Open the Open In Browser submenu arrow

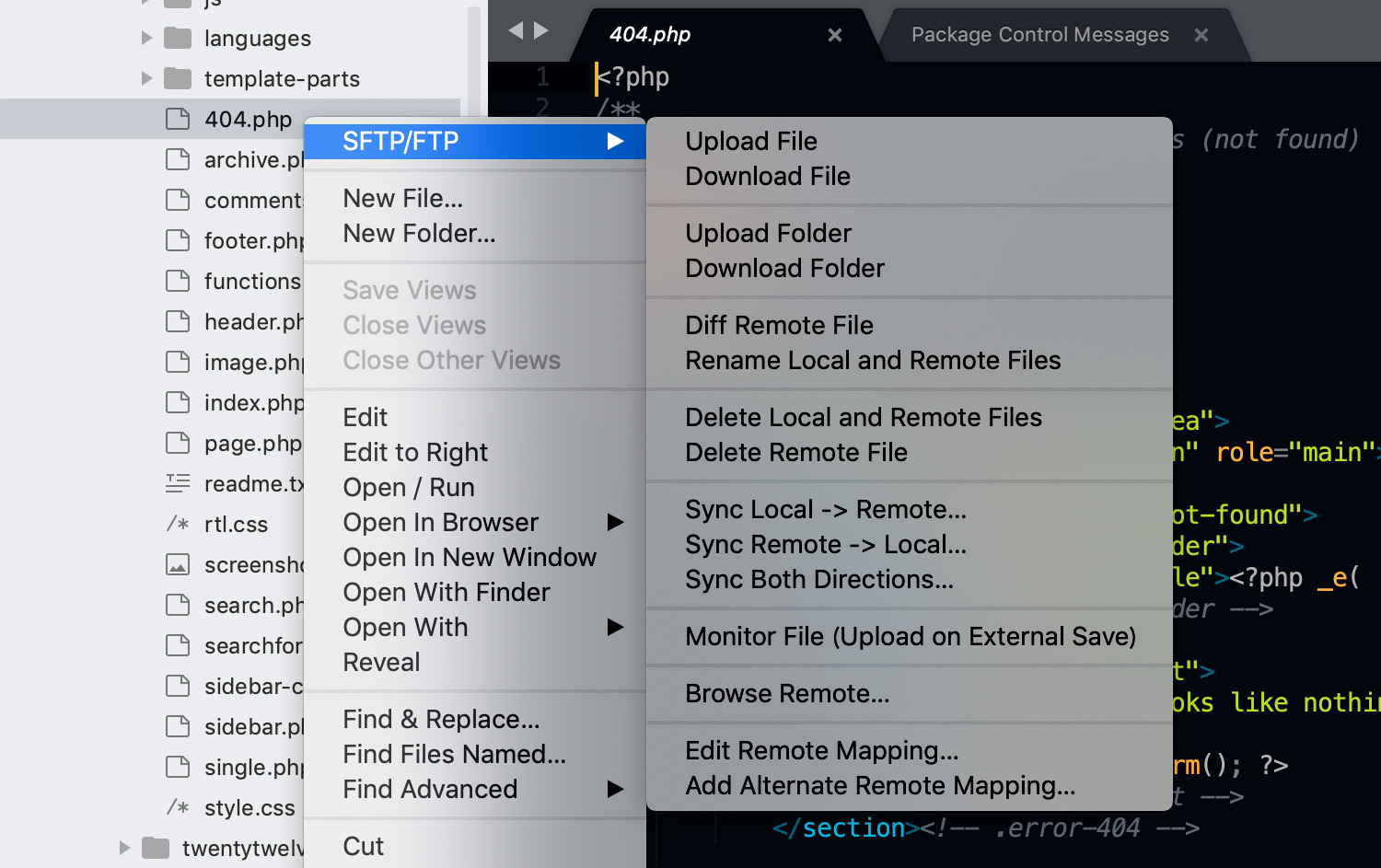616,523
